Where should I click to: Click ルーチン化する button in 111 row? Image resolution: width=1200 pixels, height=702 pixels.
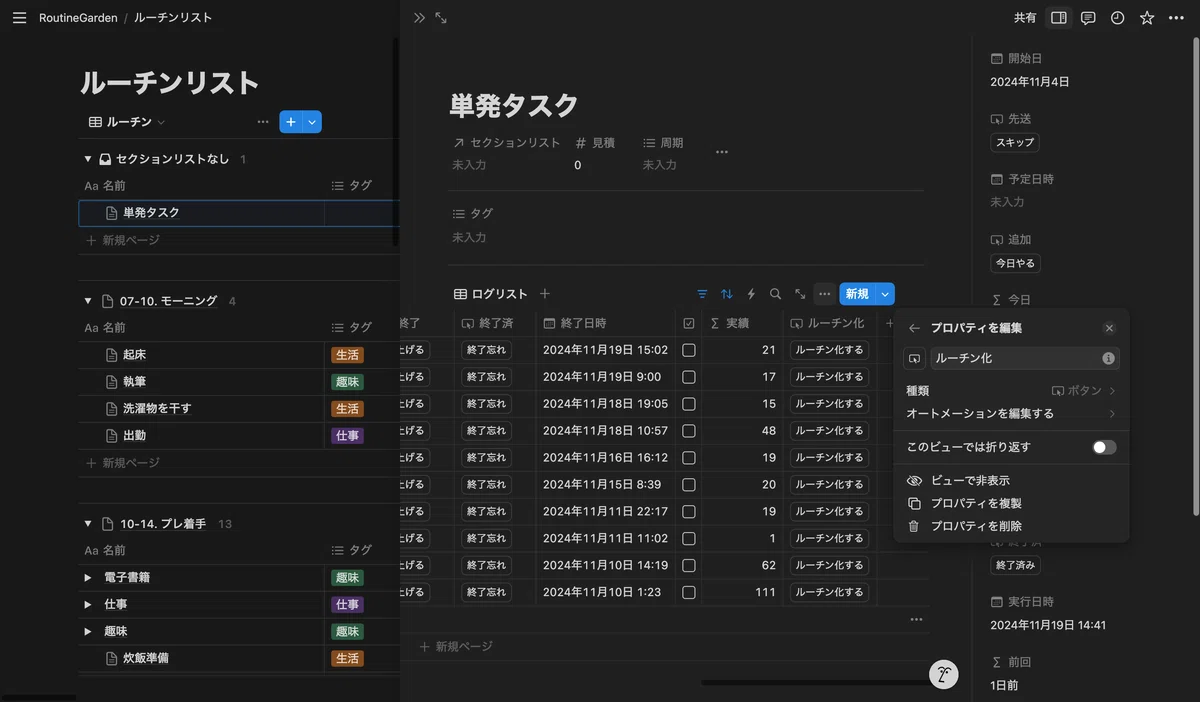[828, 592]
